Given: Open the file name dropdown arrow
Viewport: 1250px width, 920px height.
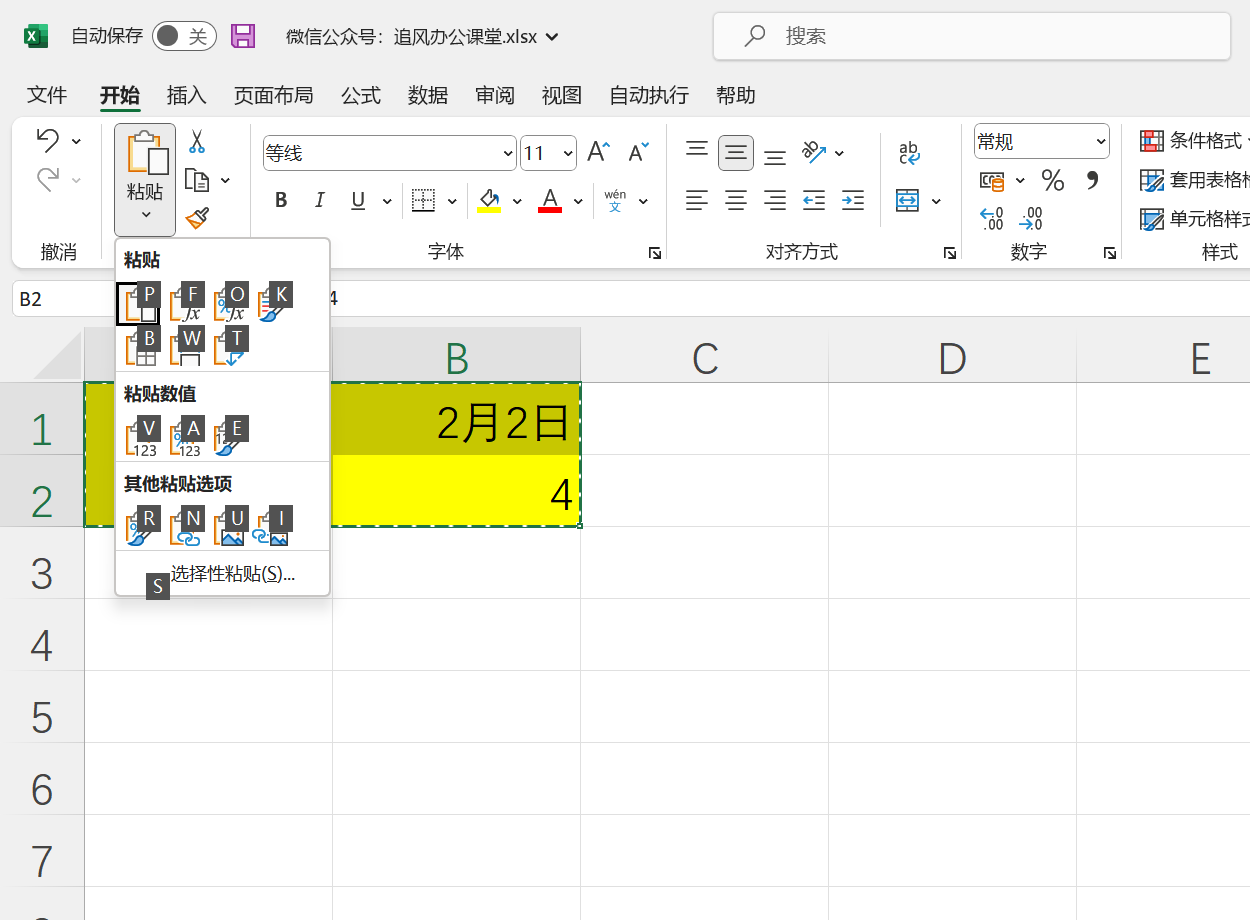Looking at the screenshot, I should [x=552, y=37].
